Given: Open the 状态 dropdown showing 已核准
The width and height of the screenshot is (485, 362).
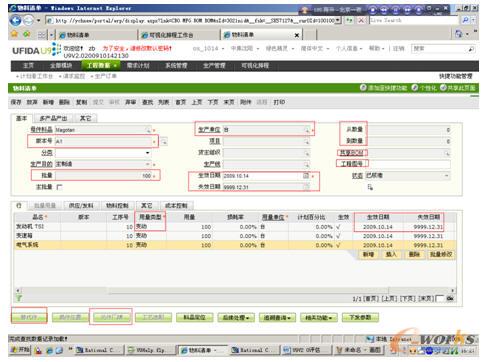Looking at the screenshot, I should click(x=446, y=175).
